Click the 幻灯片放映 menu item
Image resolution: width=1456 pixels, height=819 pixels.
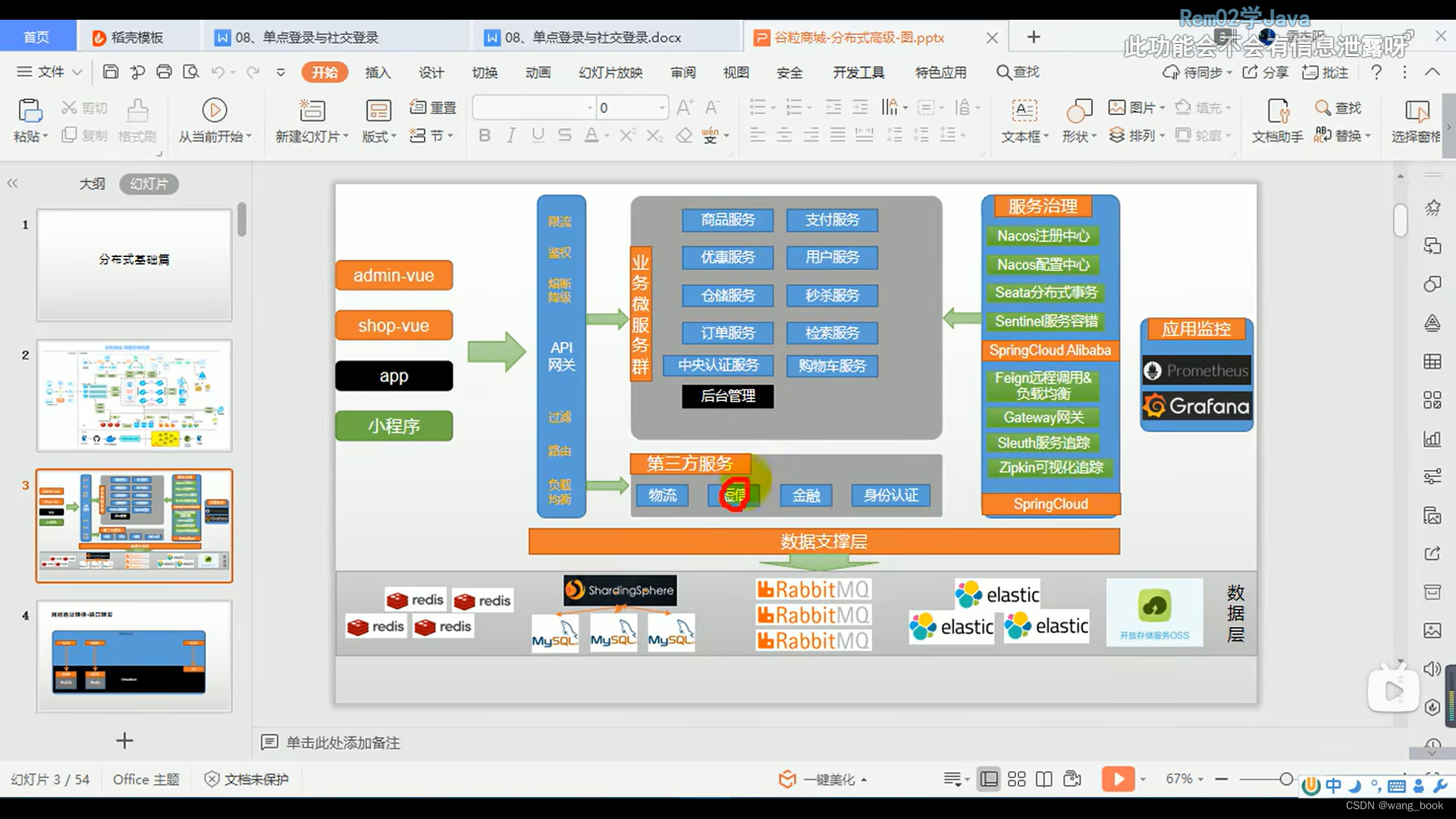click(610, 72)
